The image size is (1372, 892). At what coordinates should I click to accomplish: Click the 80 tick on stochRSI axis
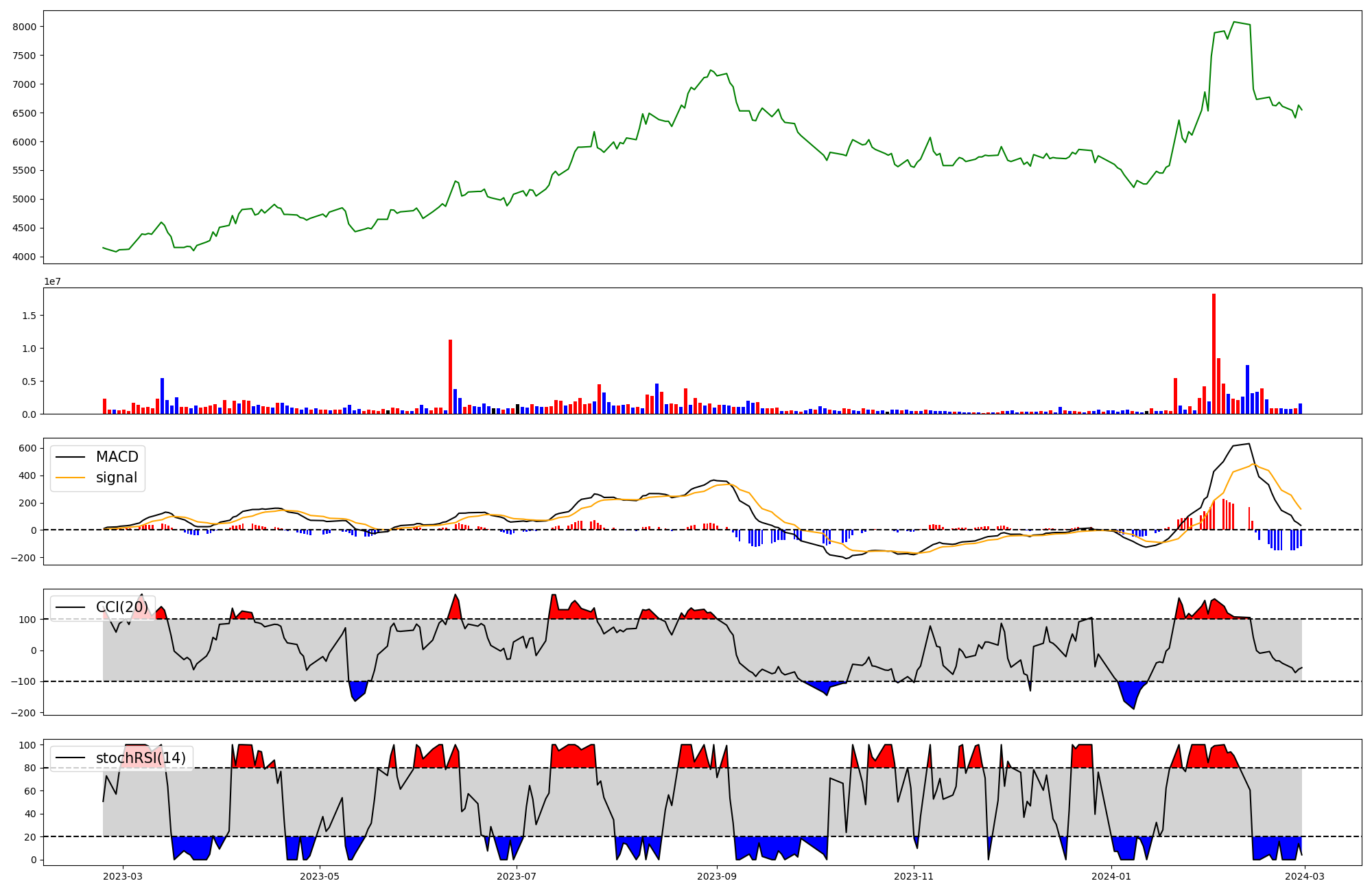(x=31, y=768)
